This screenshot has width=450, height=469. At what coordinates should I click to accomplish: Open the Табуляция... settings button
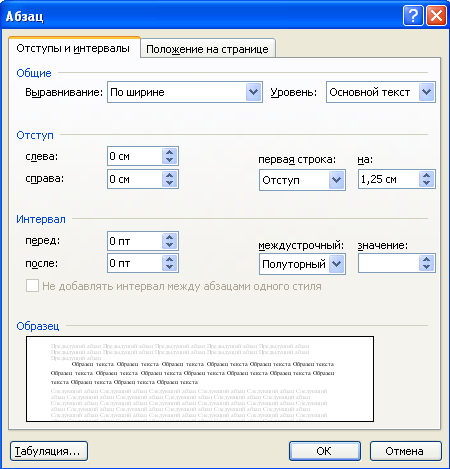49,451
